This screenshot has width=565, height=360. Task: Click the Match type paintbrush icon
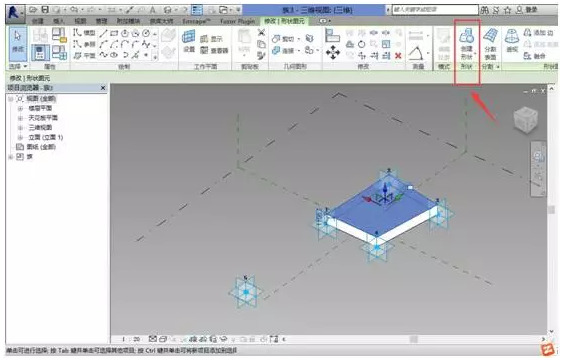262,55
